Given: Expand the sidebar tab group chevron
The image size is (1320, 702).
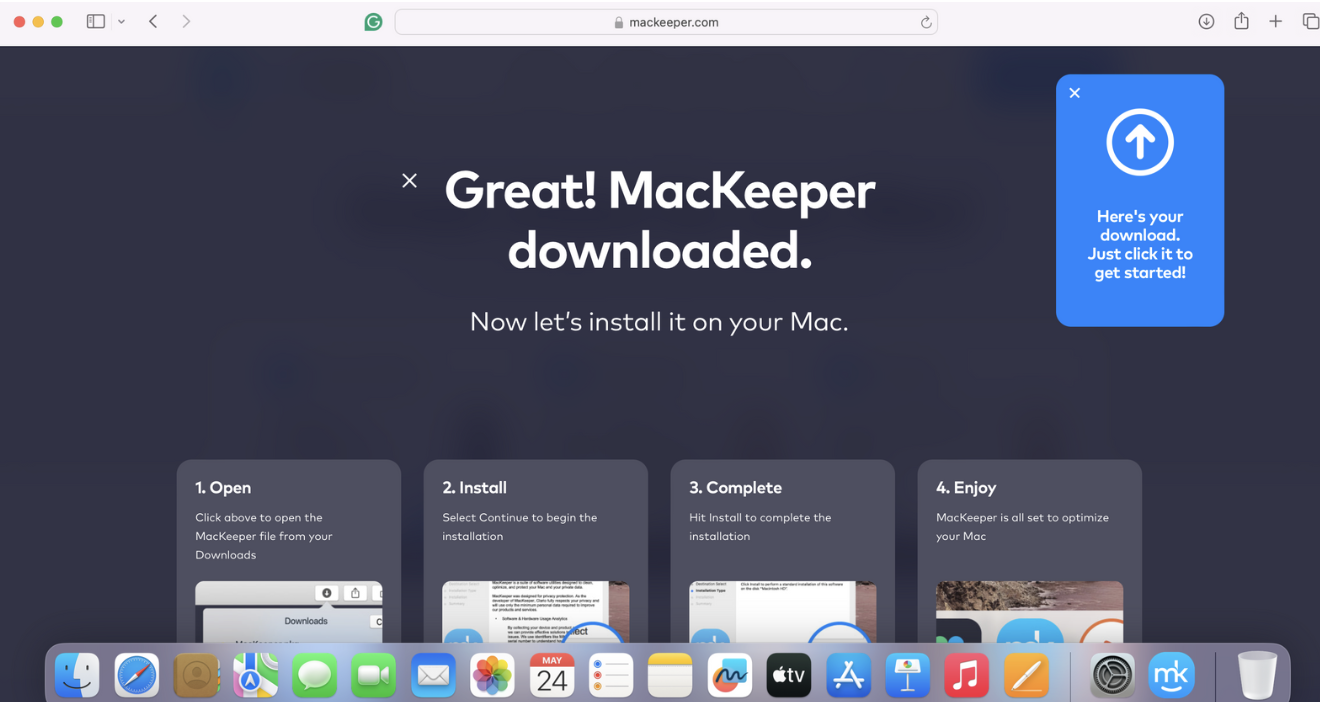Looking at the screenshot, I should 122,21.
